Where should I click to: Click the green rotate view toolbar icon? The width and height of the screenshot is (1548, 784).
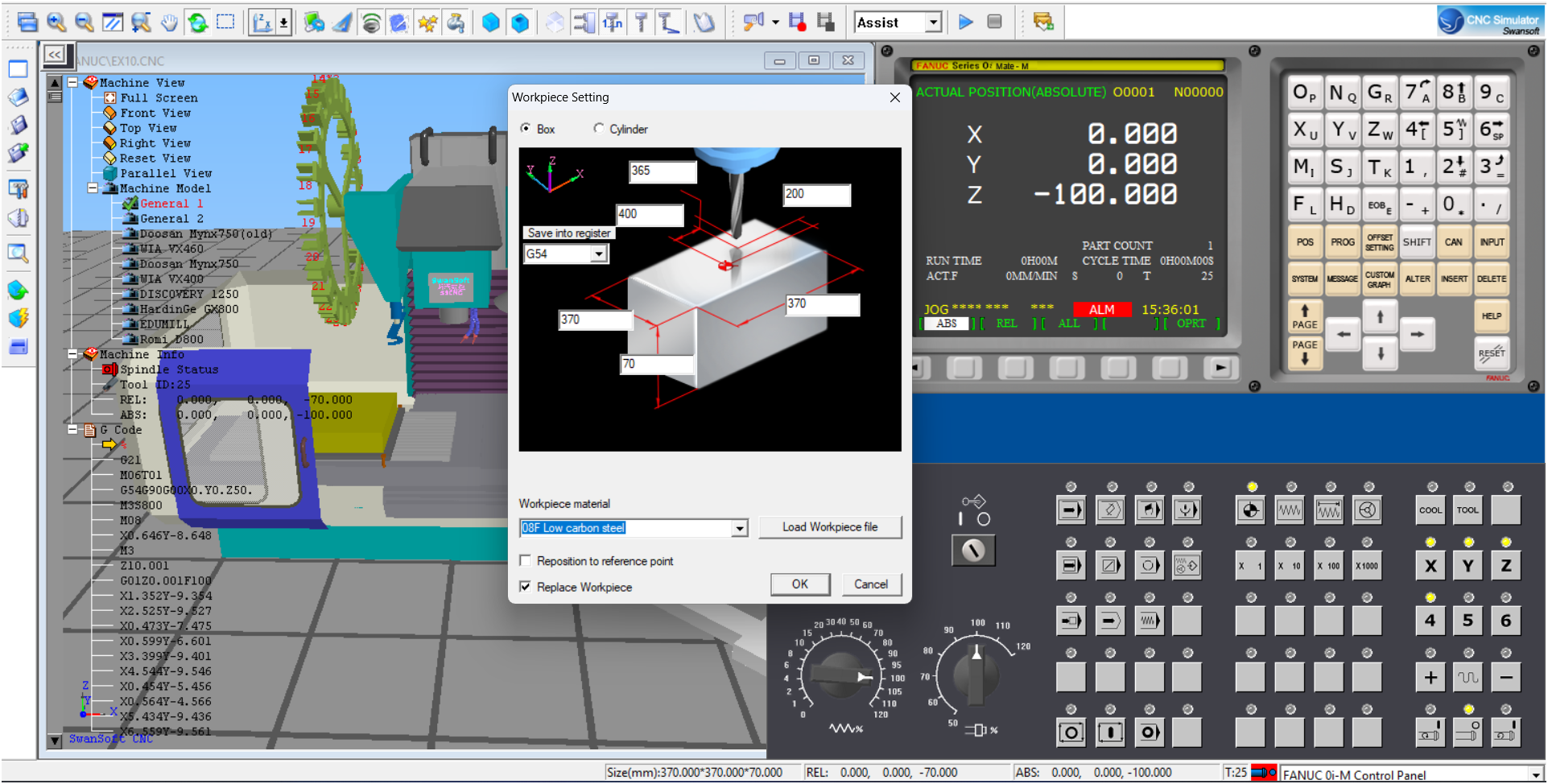(197, 23)
